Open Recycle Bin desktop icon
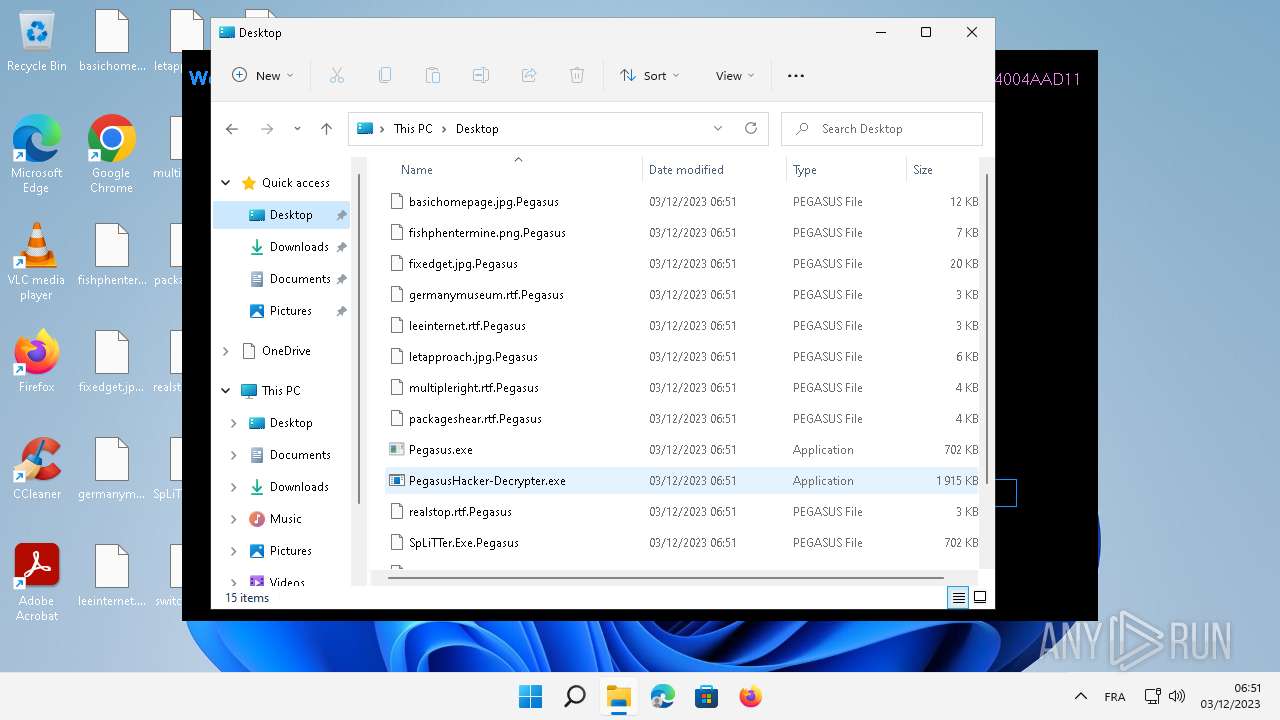This screenshot has height=720, width=1280. (37, 42)
